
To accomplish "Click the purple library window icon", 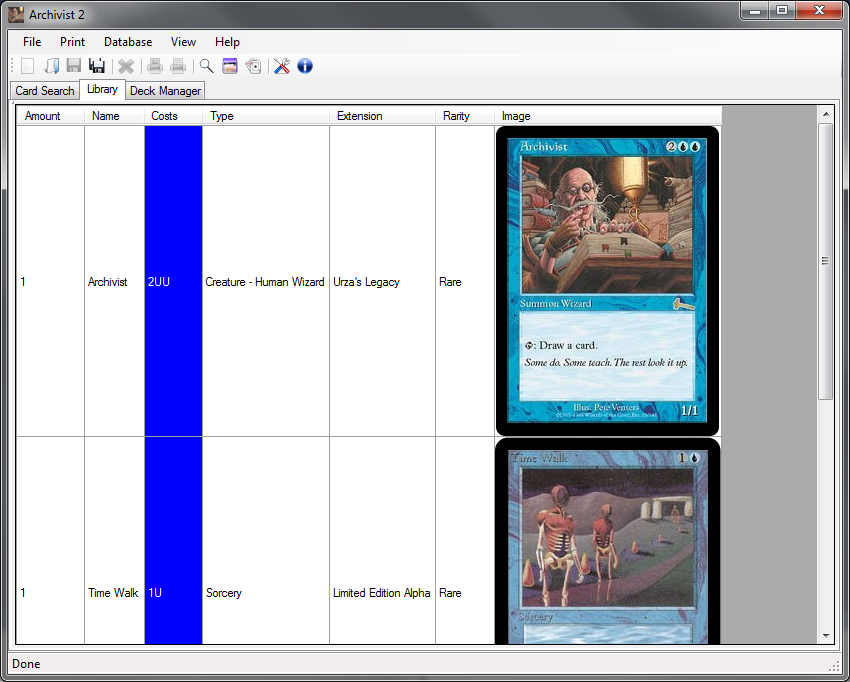I will pyautogui.click(x=230, y=66).
